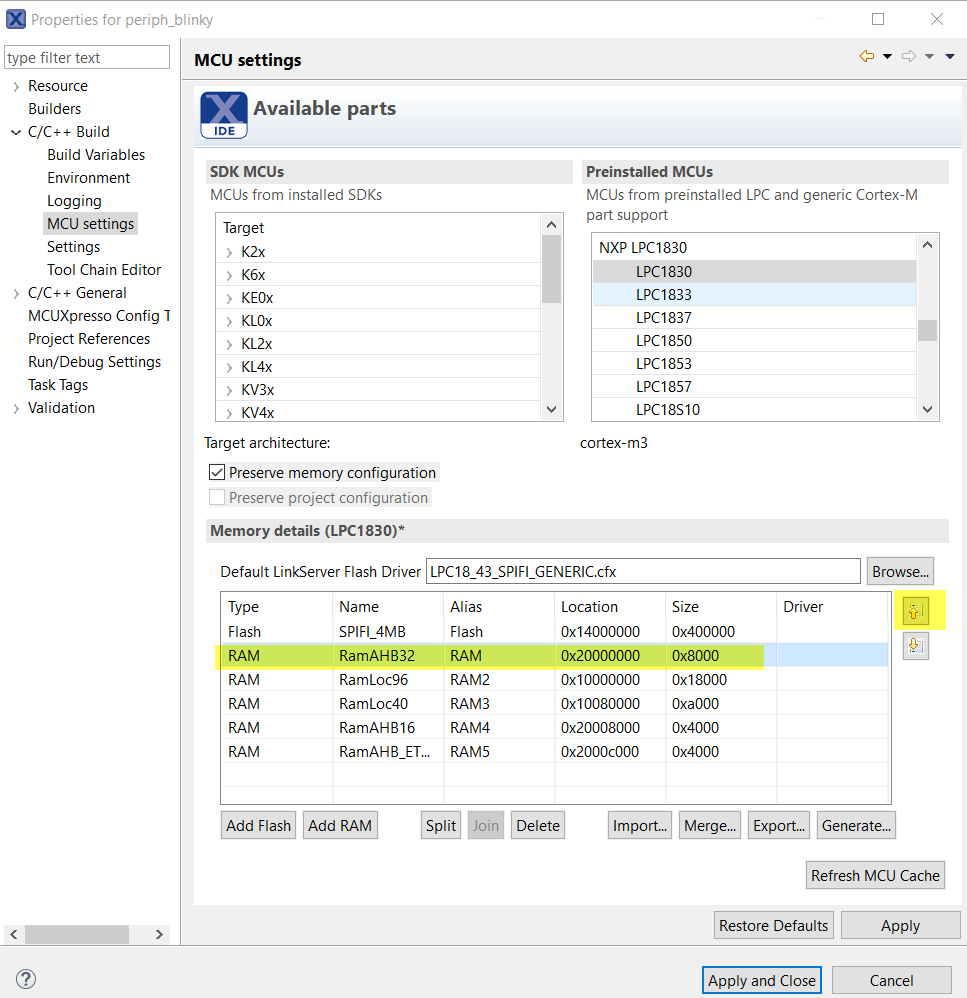Image resolution: width=967 pixels, height=998 pixels.
Task: Open Run/Debug Settings page
Action: point(95,362)
